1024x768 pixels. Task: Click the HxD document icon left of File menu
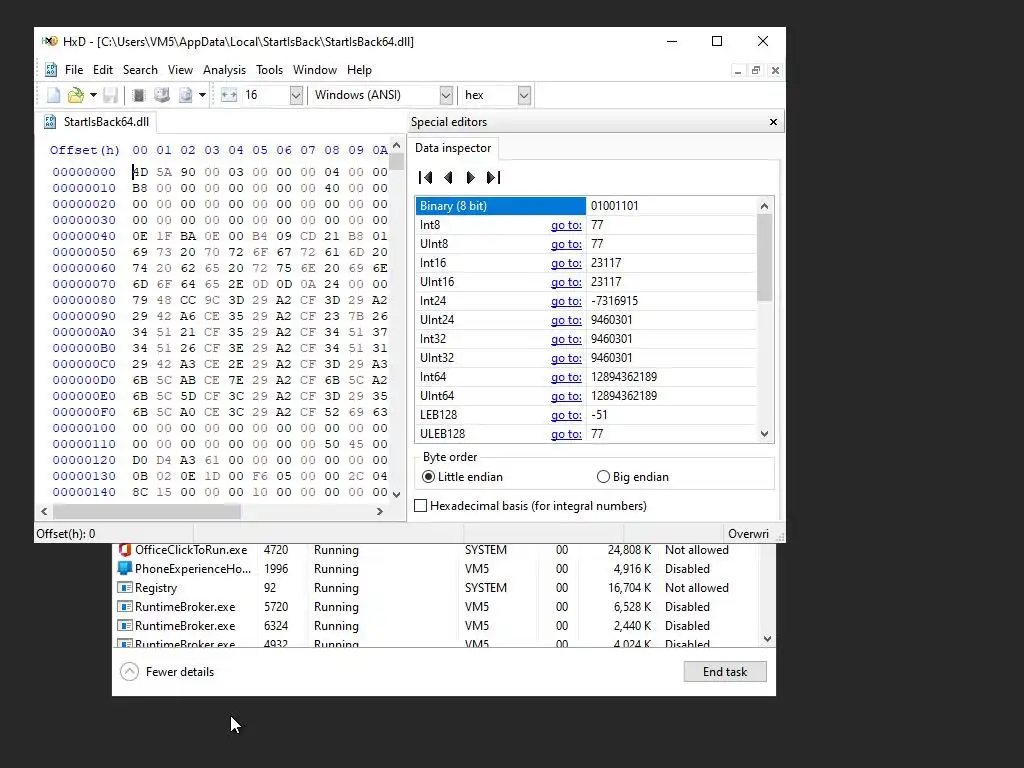[x=50, y=70]
